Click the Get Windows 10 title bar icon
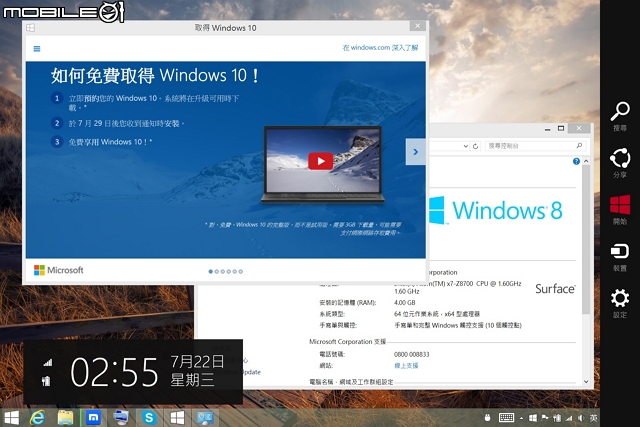Screen dimensions: 640x427 pos(31,28)
